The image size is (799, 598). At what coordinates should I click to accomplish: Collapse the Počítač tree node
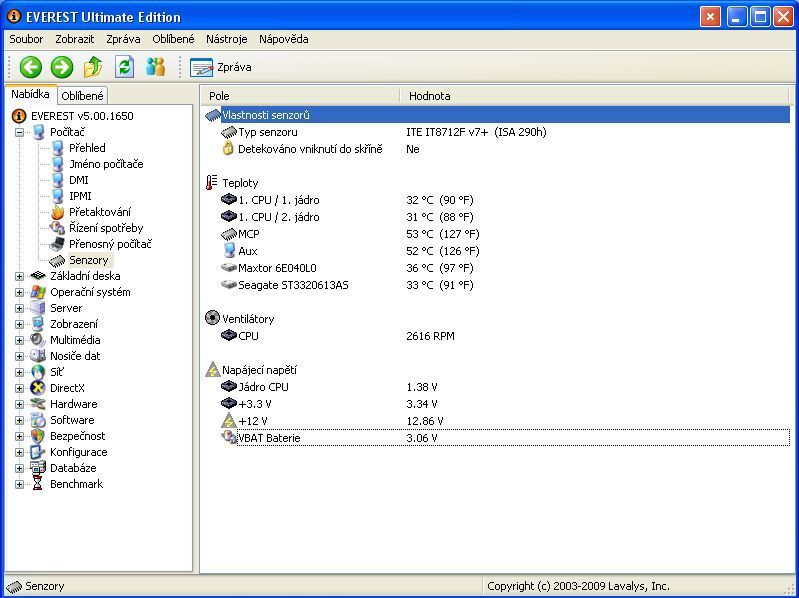(x=19, y=132)
